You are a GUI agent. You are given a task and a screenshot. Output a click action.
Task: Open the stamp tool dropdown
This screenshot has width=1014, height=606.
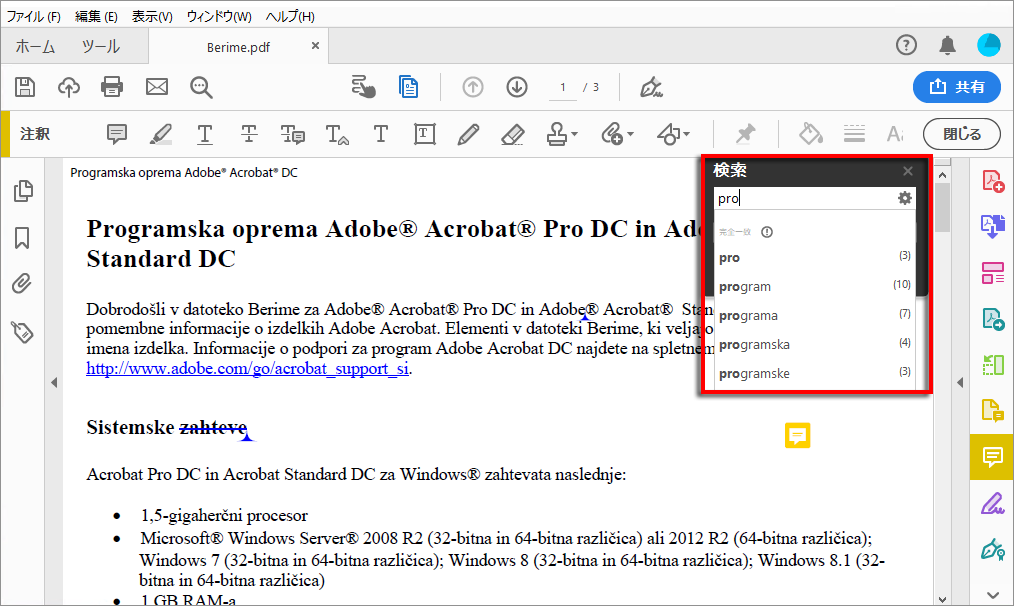click(561, 134)
